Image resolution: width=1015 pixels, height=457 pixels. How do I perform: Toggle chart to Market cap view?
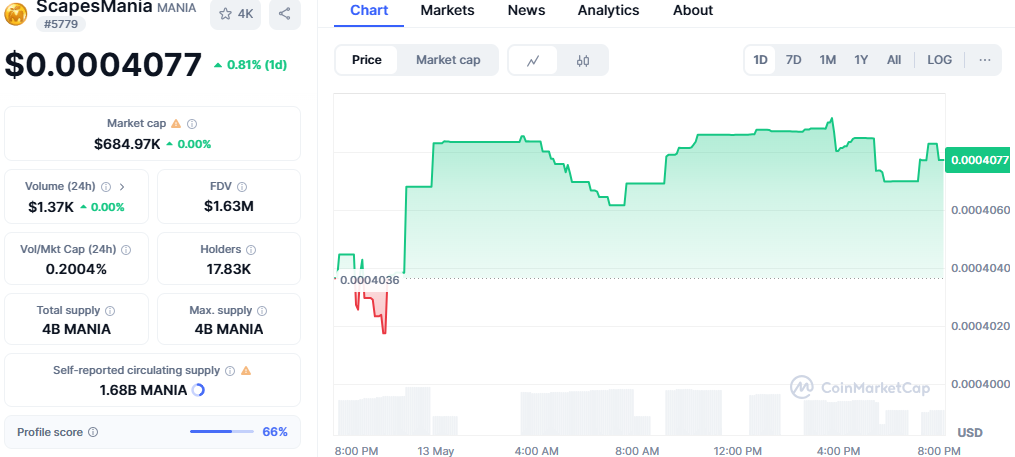pos(448,60)
